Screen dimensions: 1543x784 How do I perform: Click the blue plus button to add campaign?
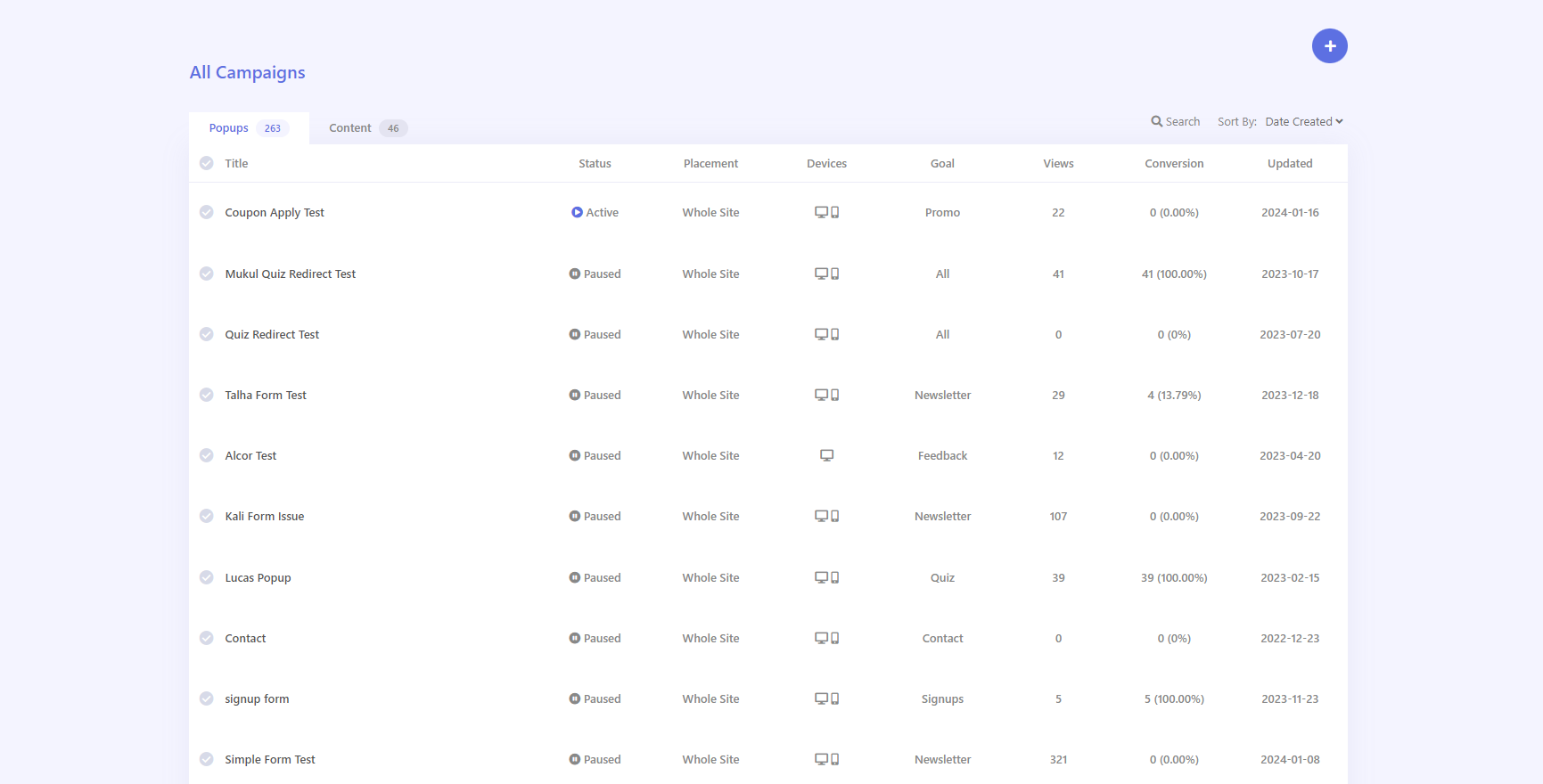1329,45
